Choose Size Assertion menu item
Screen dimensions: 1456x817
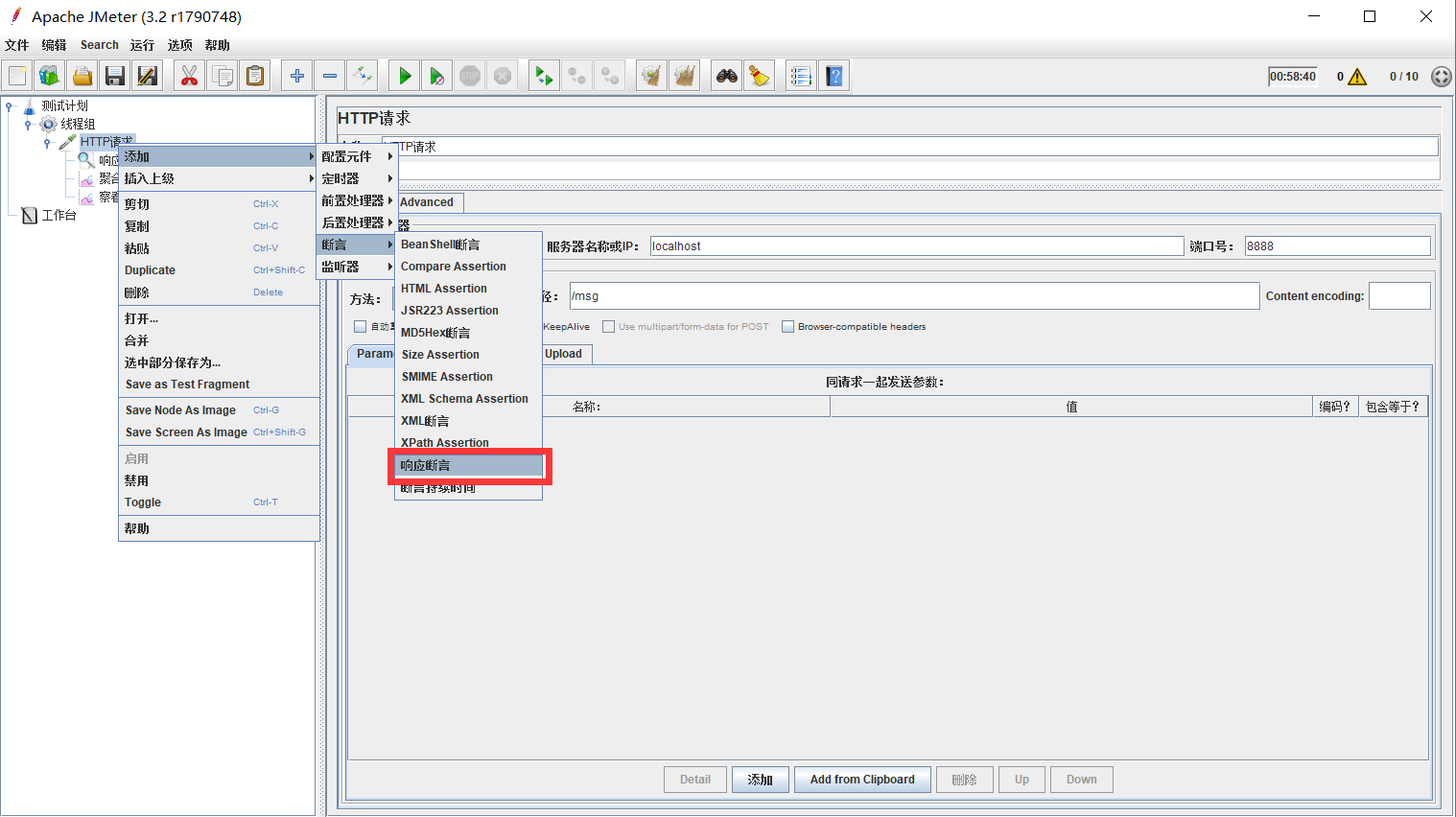point(469,355)
